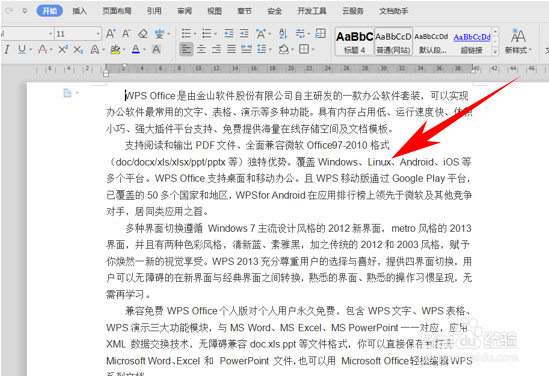Apply the 标题 4 style
The image size is (549, 376).
click(354, 42)
